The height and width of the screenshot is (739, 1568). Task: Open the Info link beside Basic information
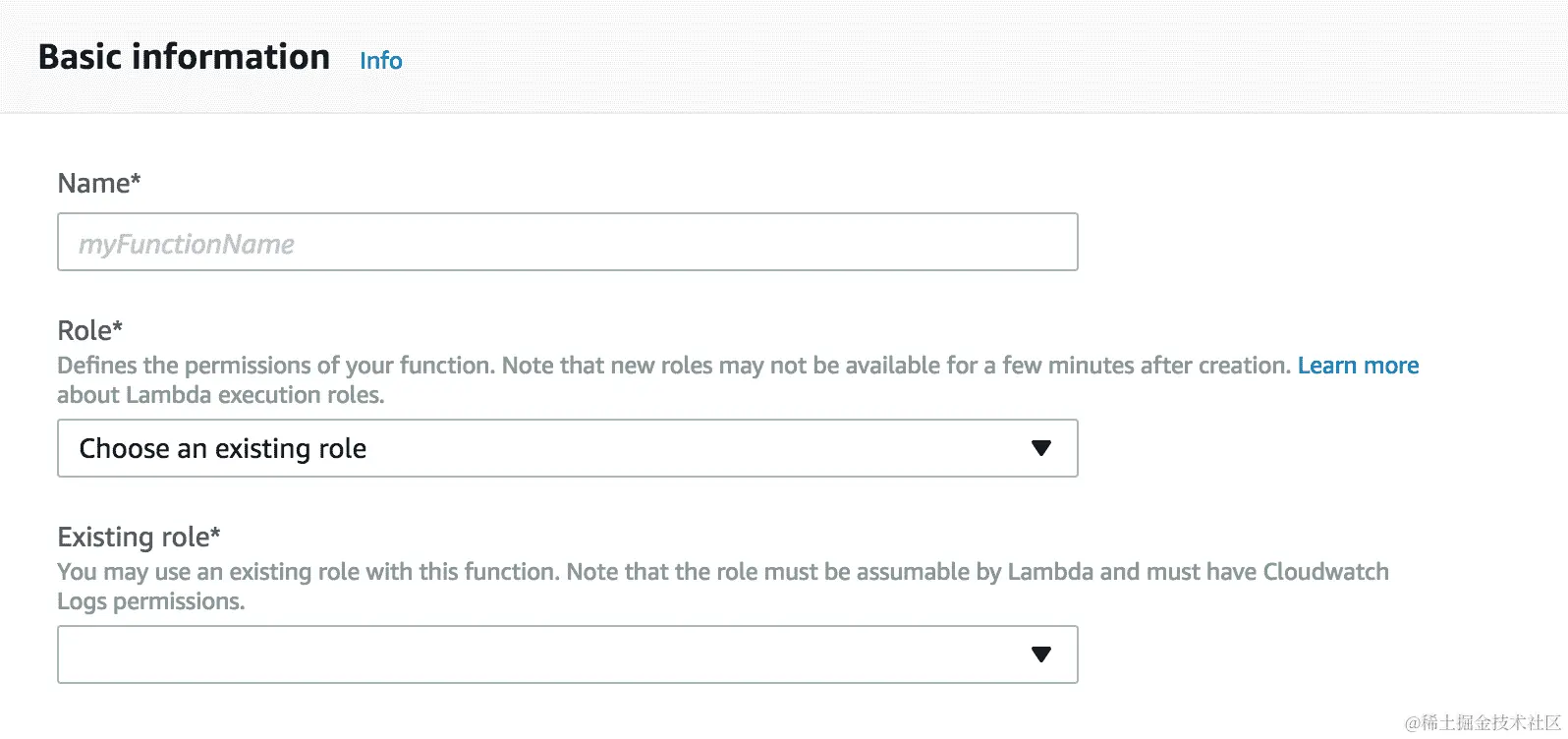[x=380, y=61]
